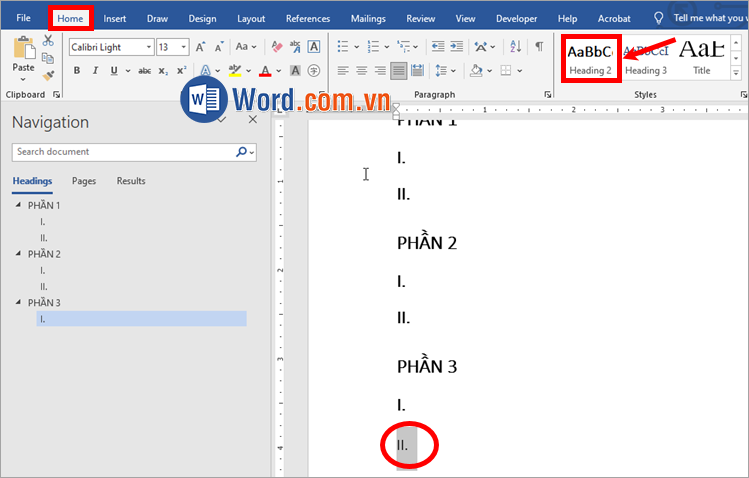Center align the paragraph text
The width and height of the screenshot is (749, 478).
tap(361, 70)
